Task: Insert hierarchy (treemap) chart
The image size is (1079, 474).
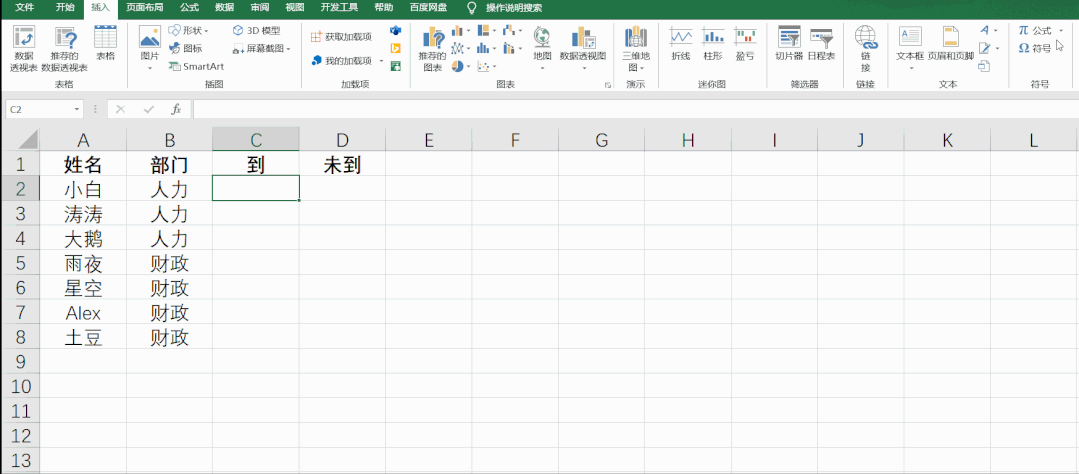Action: tap(486, 30)
